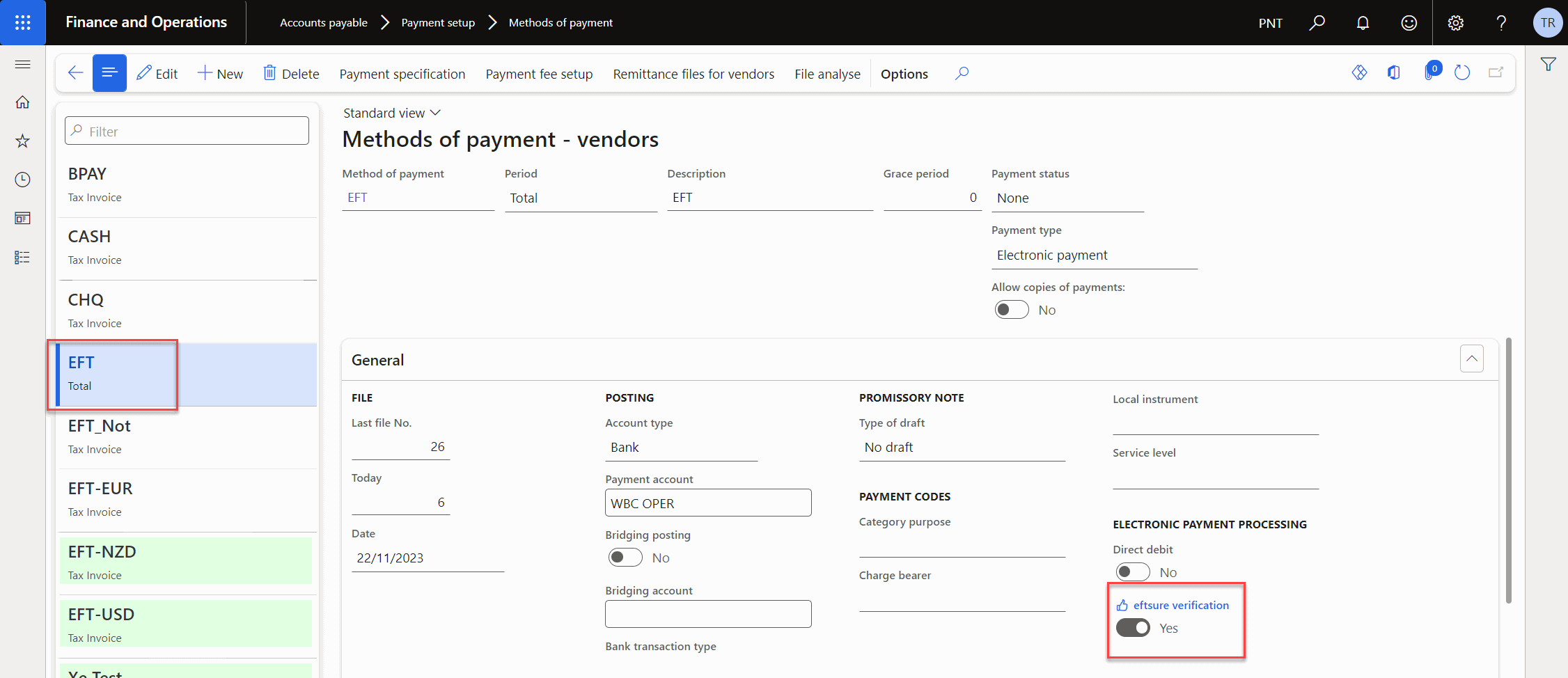
Task: Click the eftsure thumbs-up icon
Action: click(1122, 606)
